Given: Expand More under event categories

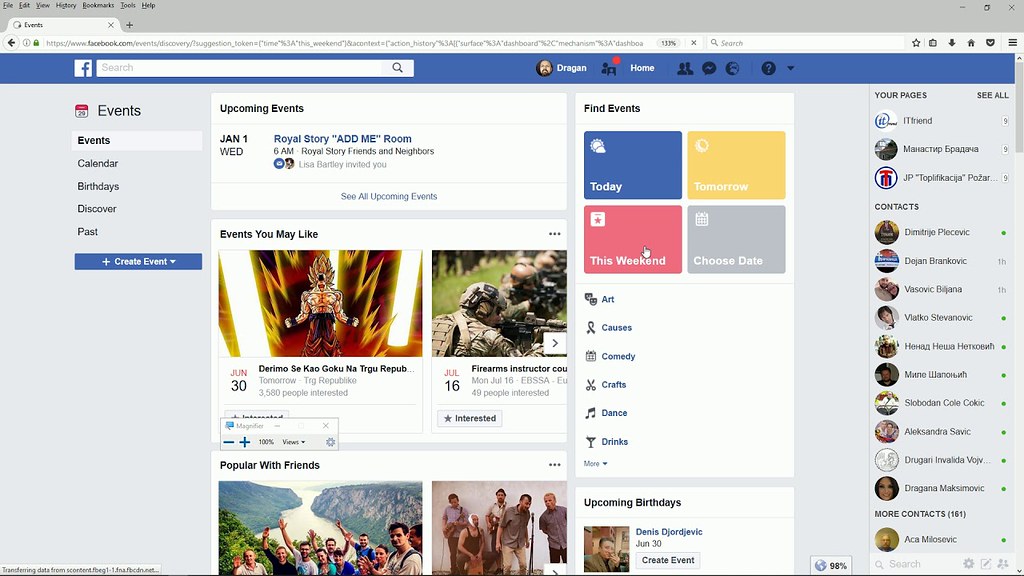Looking at the screenshot, I should tap(594, 463).
